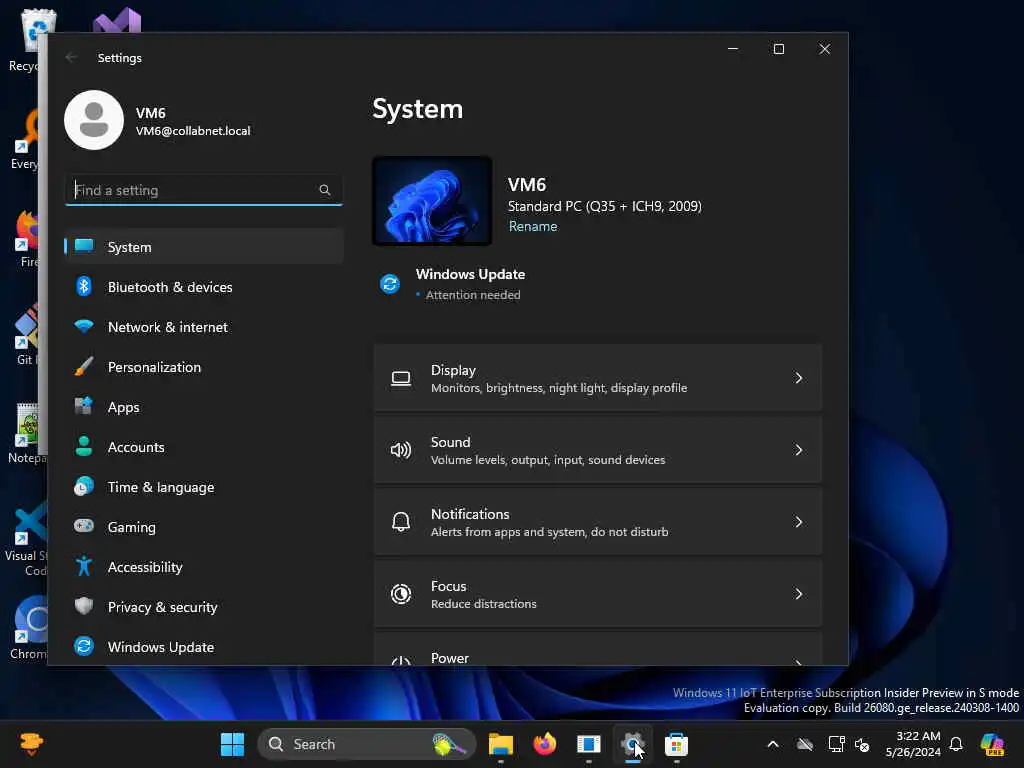This screenshot has width=1024, height=768.
Task: Click the network icon in the system tray
Action: point(836,744)
